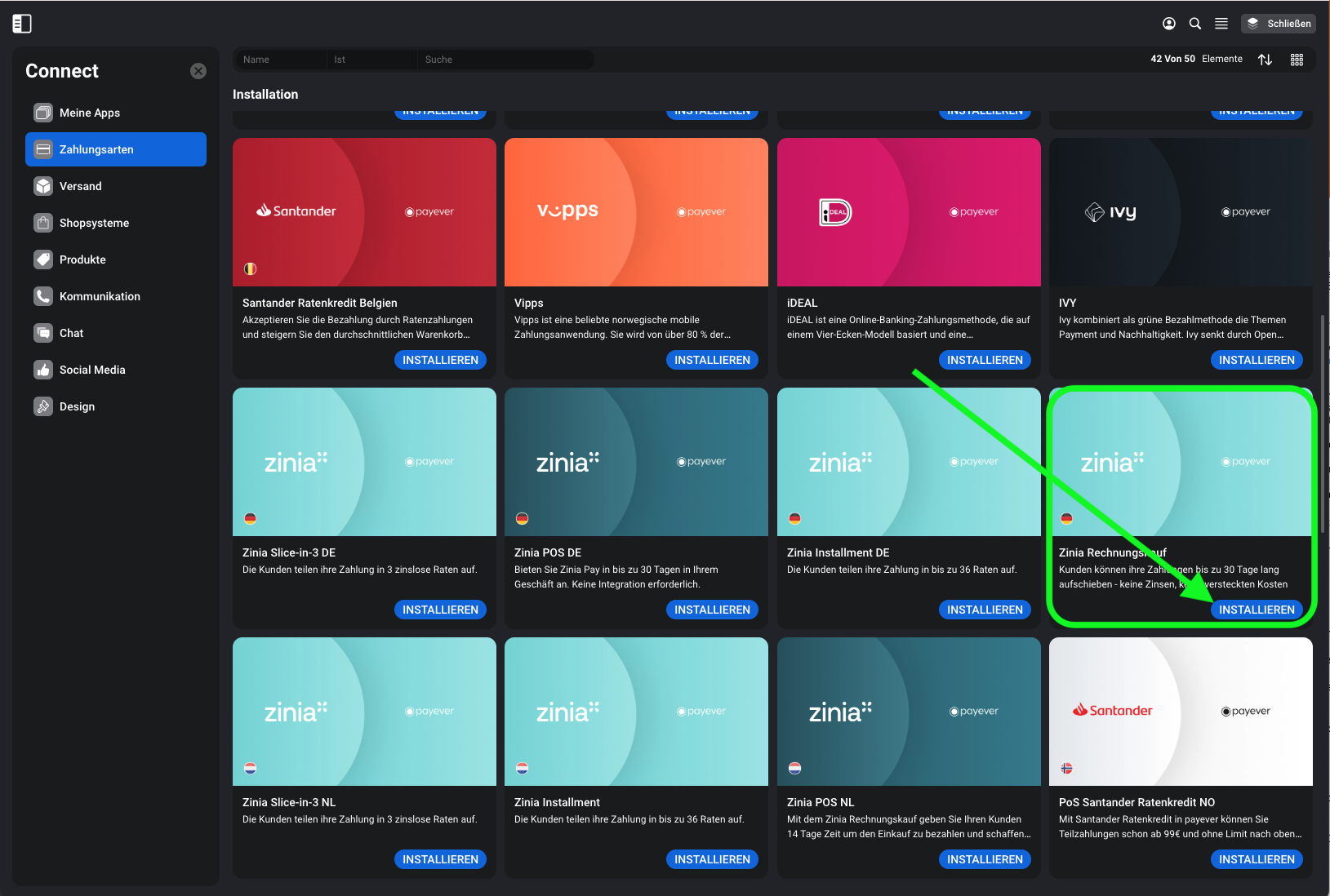Screen dimensions: 1330x896
Task: Open Zinia POS DE card image
Action: (636, 462)
